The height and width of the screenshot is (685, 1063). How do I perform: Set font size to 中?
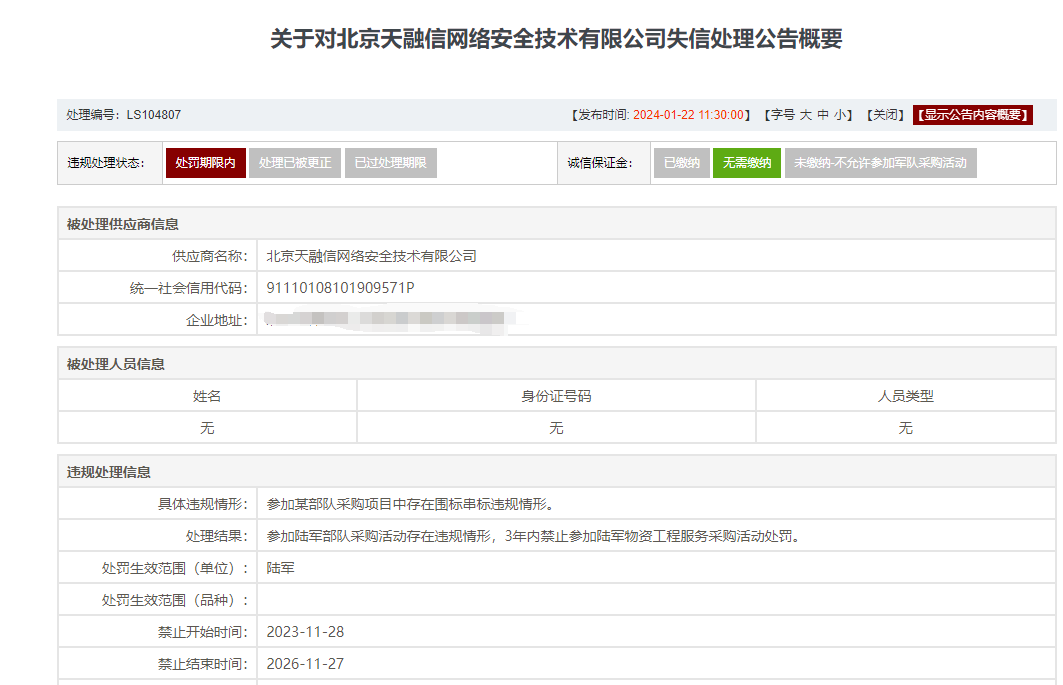point(823,115)
